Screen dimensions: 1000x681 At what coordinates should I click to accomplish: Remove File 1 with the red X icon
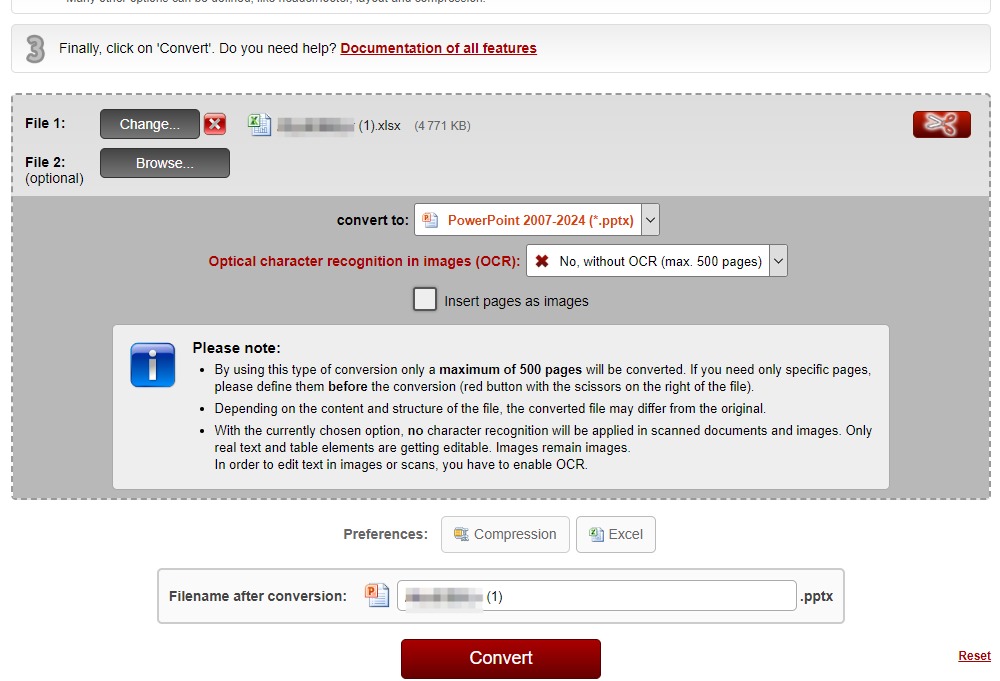coord(215,124)
